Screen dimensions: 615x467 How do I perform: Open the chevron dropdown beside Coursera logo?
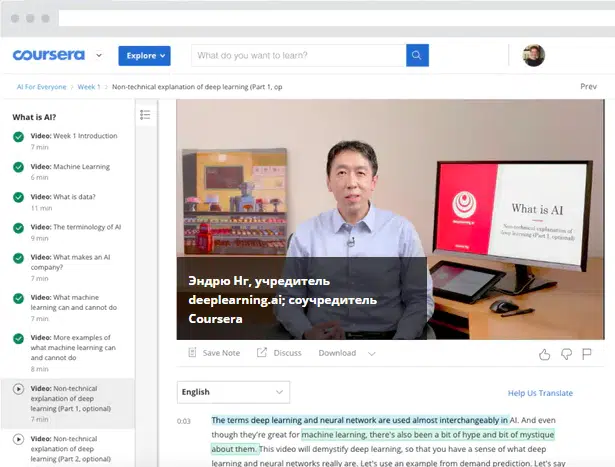click(x=99, y=55)
